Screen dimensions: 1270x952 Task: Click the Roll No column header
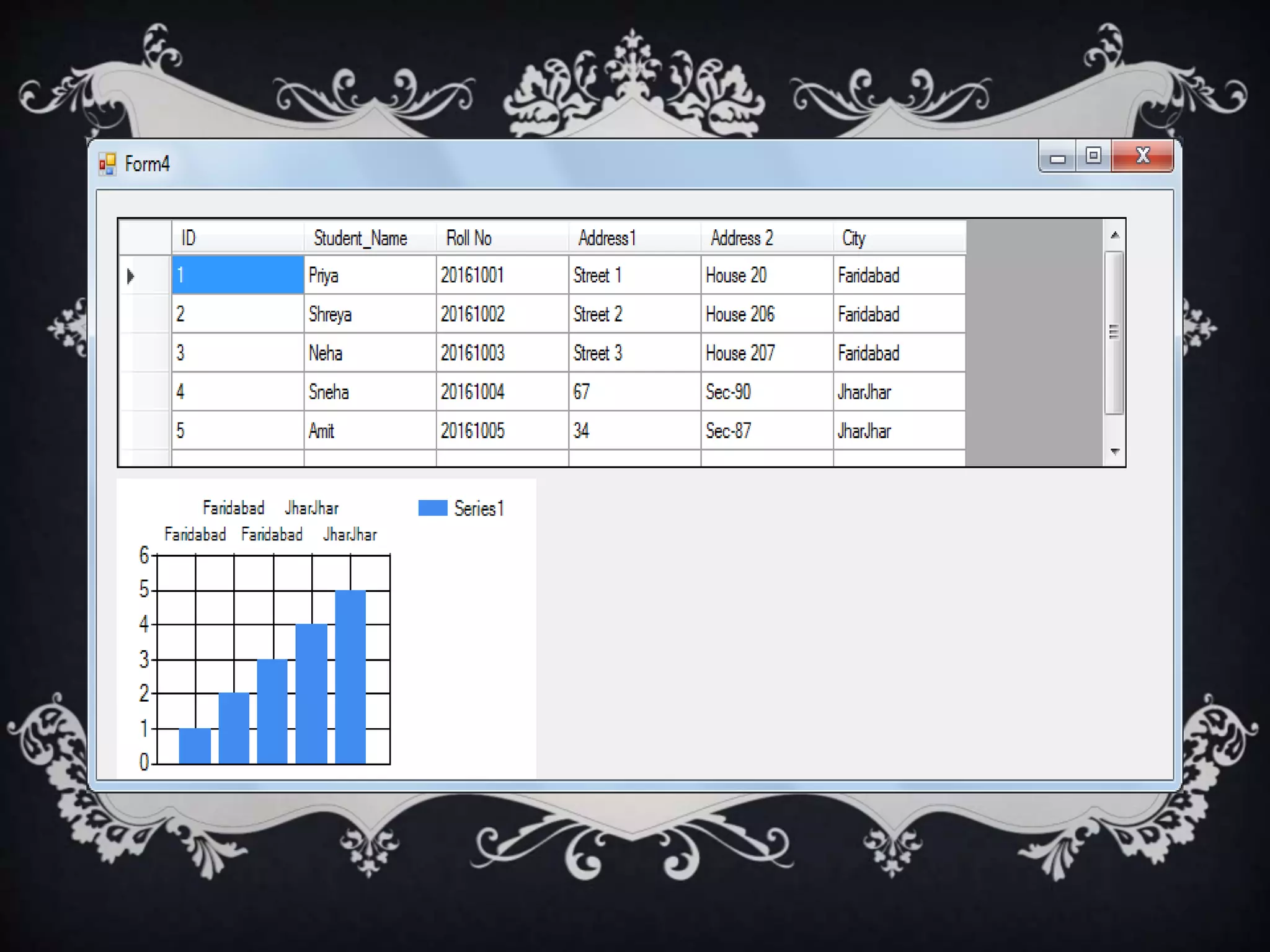coord(502,238)
